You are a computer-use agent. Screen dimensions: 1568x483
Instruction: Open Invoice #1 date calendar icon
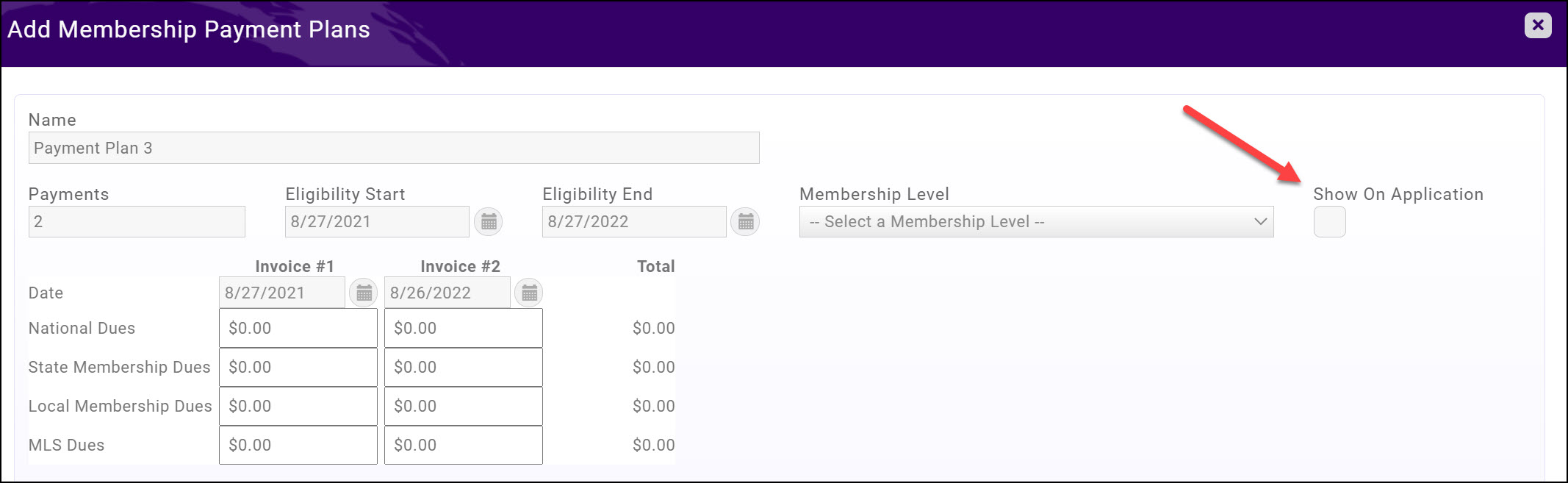[364, 293]
